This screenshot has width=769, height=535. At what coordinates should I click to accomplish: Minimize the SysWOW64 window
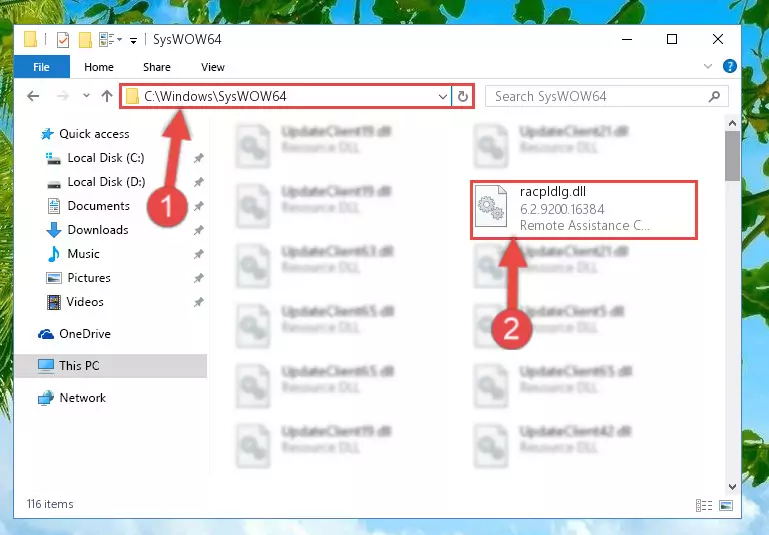click(627, 39)
